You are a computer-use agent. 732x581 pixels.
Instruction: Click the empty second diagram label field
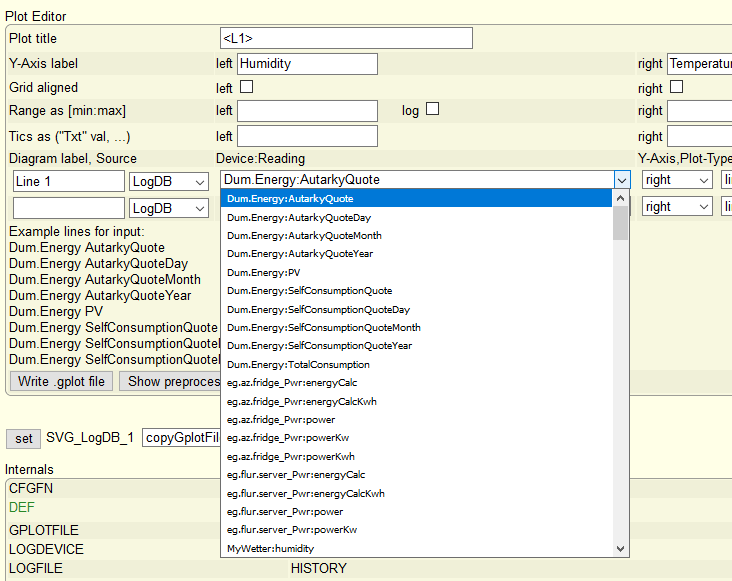pos(69,208)
